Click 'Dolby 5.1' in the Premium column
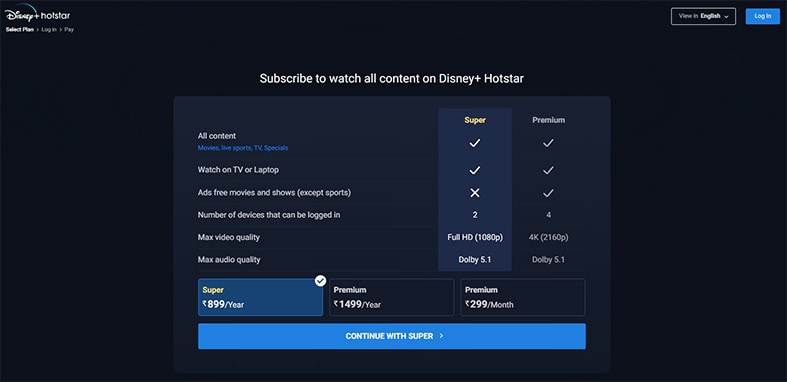Image resolution: width=787 pixels, height=382 pixels. click(549, 260)
